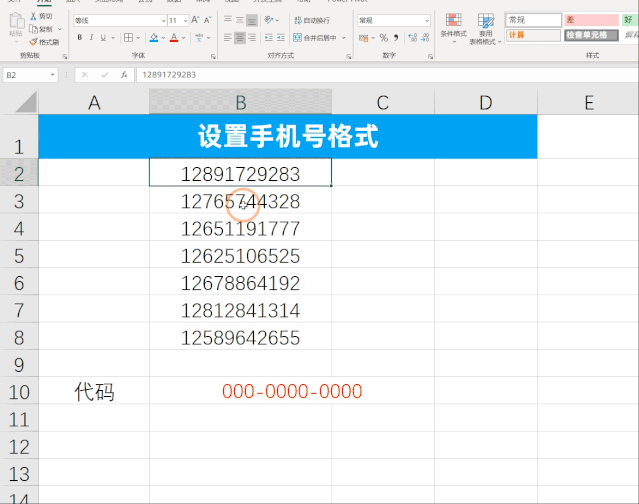
Task: Apply the pink 差 (Bad) cell style
Action: point(591,20)
